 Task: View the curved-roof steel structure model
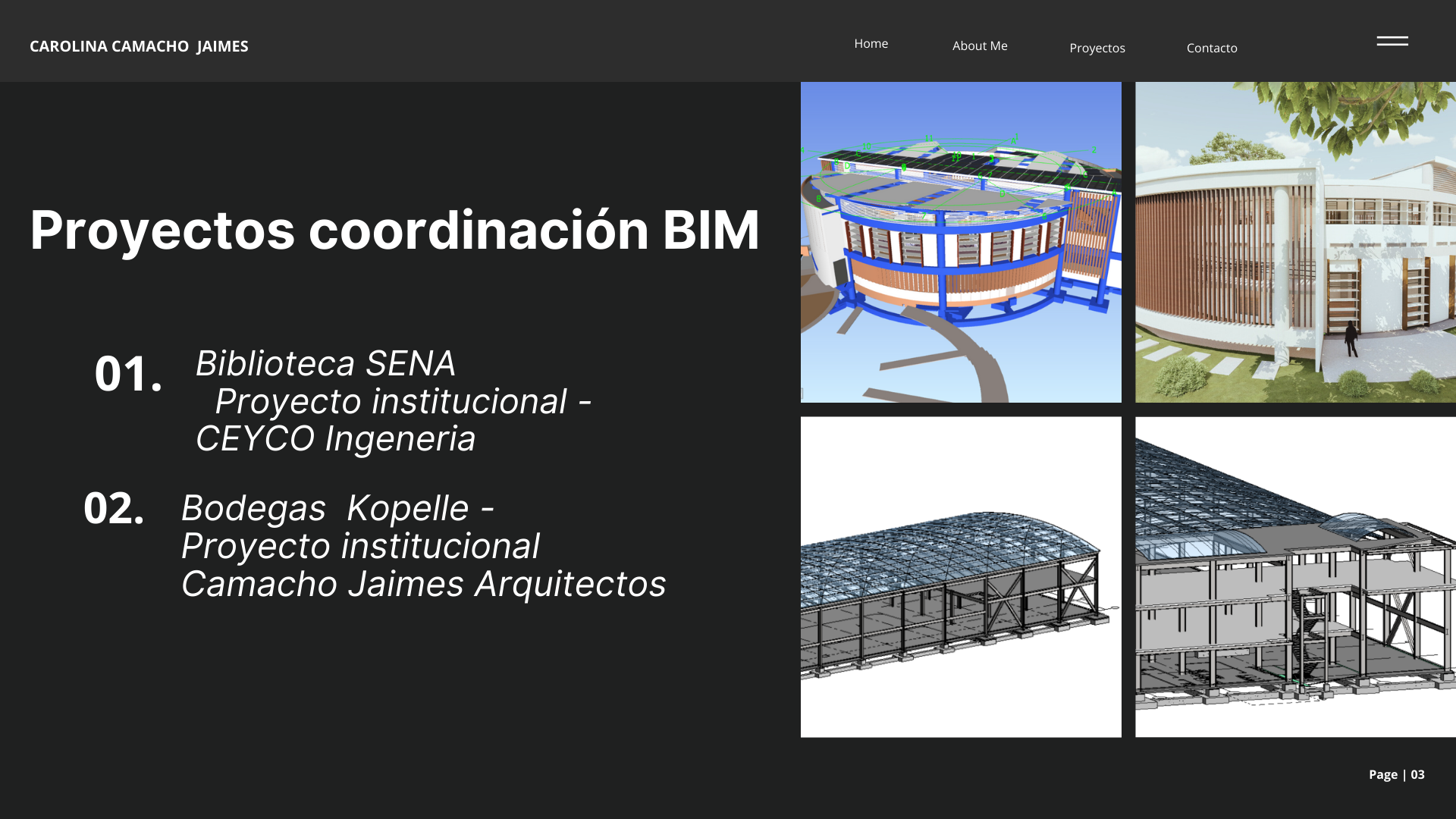click(x=960, y=575)
